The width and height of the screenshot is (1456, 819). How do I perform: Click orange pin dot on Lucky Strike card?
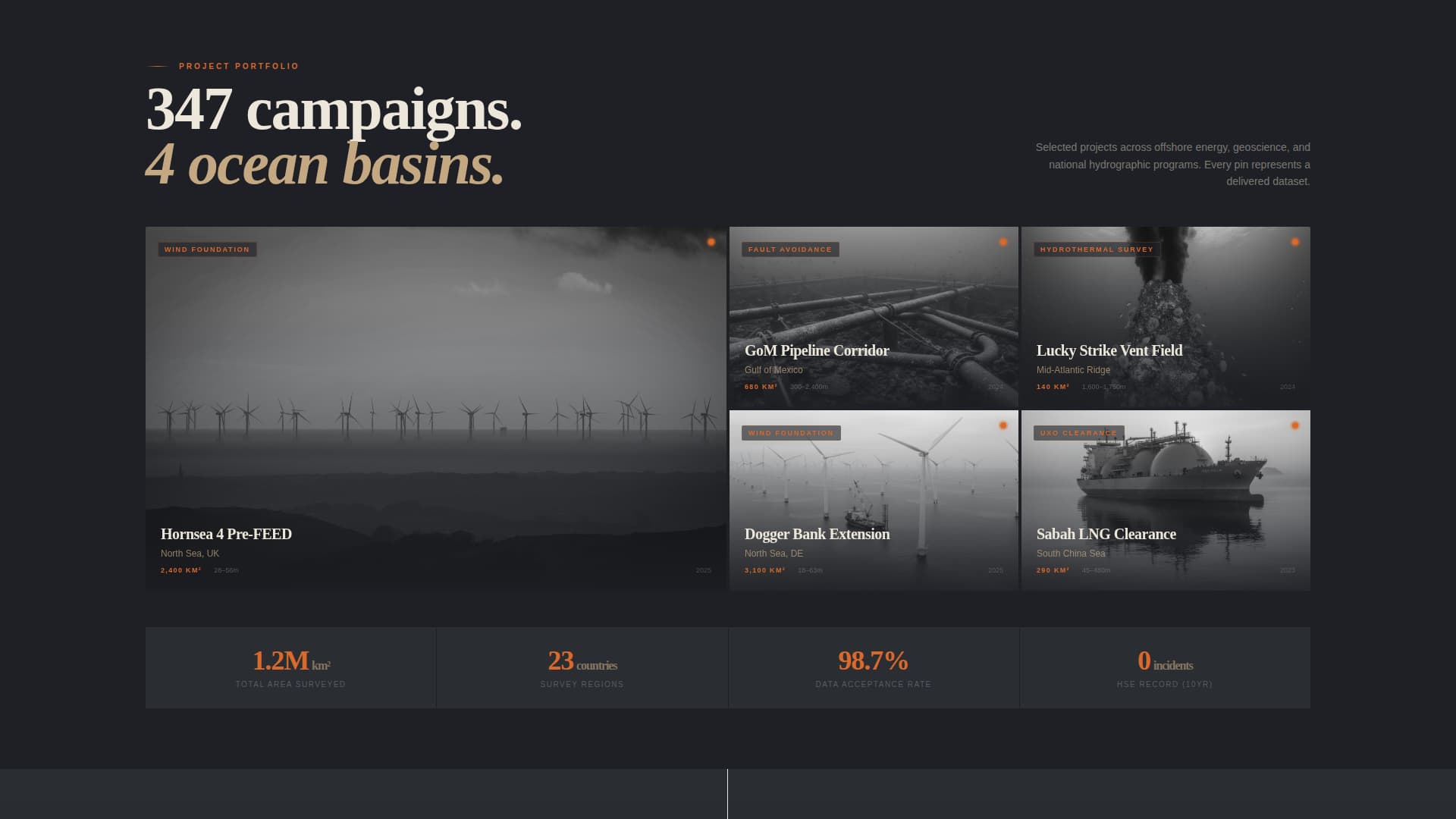click(x=1295, y=242)
